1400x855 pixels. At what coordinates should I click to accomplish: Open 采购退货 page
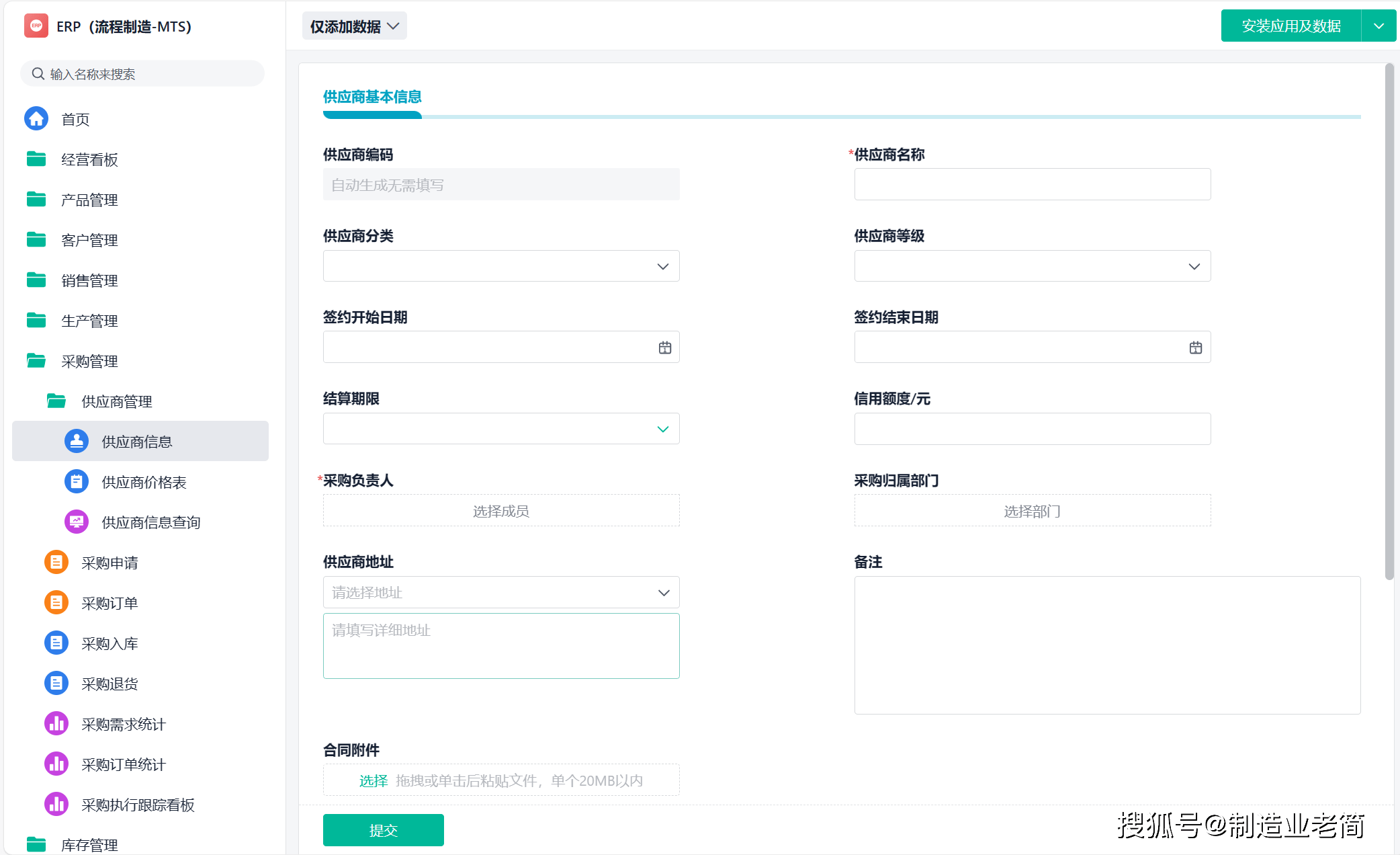[x=140, y=684]
